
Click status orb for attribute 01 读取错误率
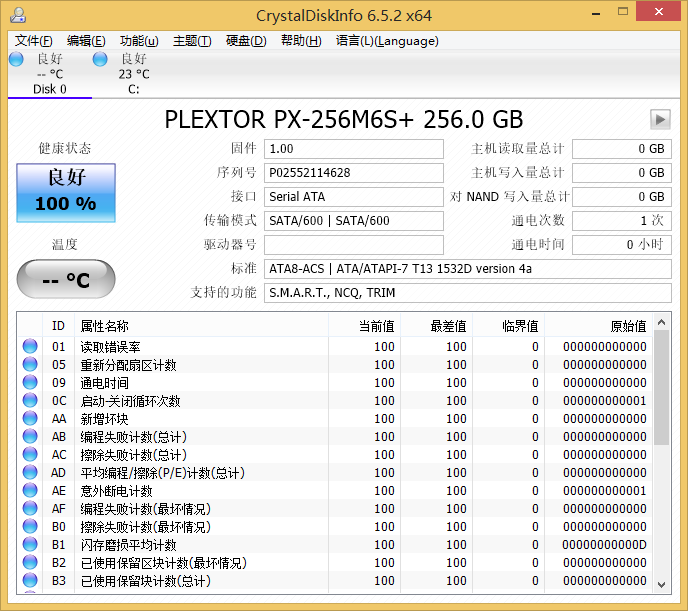(31, 347)
